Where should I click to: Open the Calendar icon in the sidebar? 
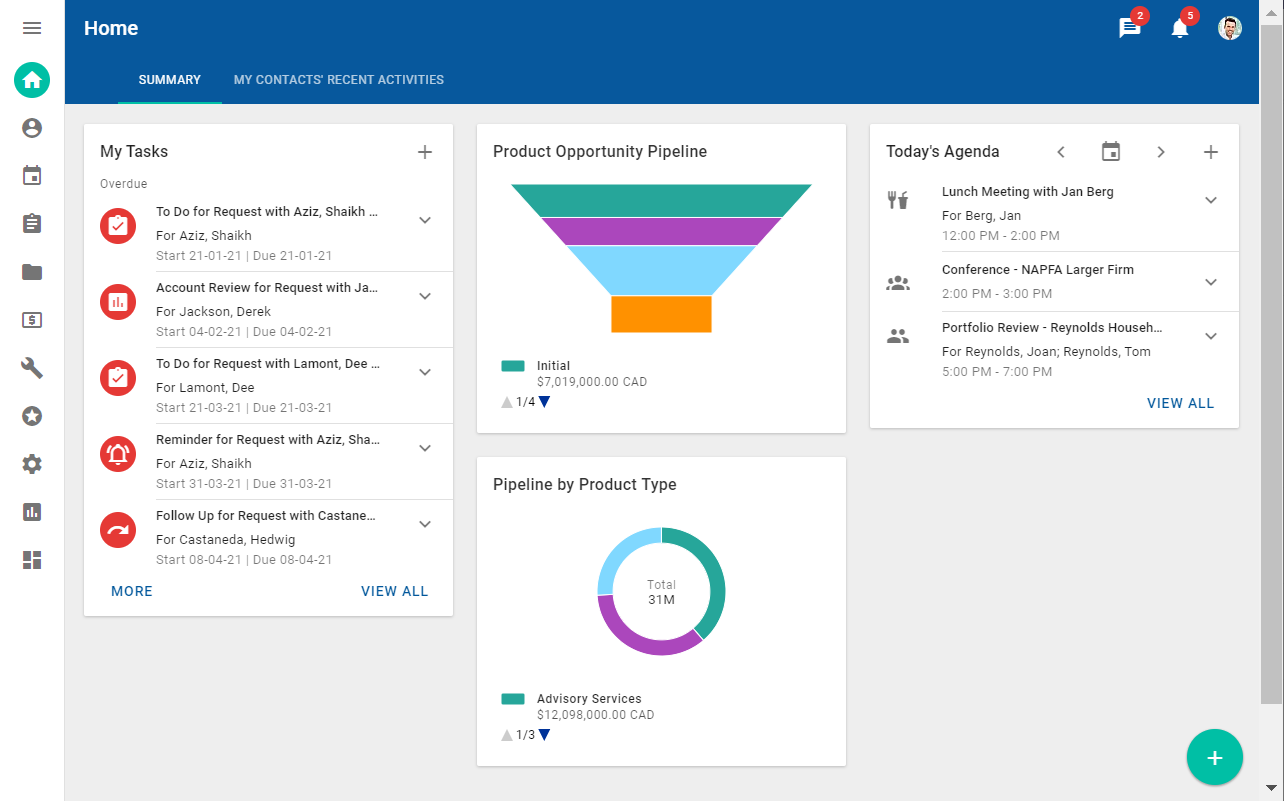click(32, 176)
